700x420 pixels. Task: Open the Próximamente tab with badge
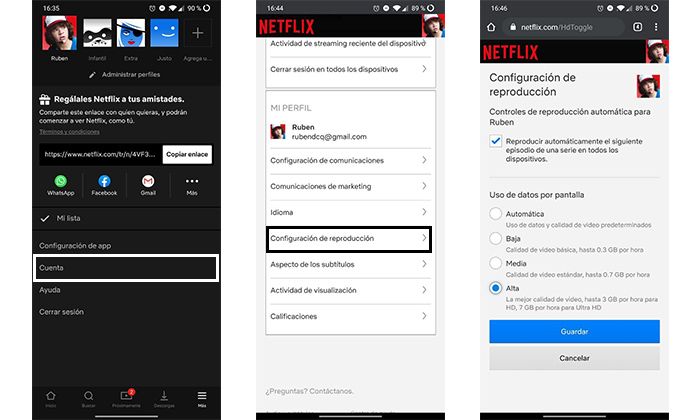click(x=126, y=399)
